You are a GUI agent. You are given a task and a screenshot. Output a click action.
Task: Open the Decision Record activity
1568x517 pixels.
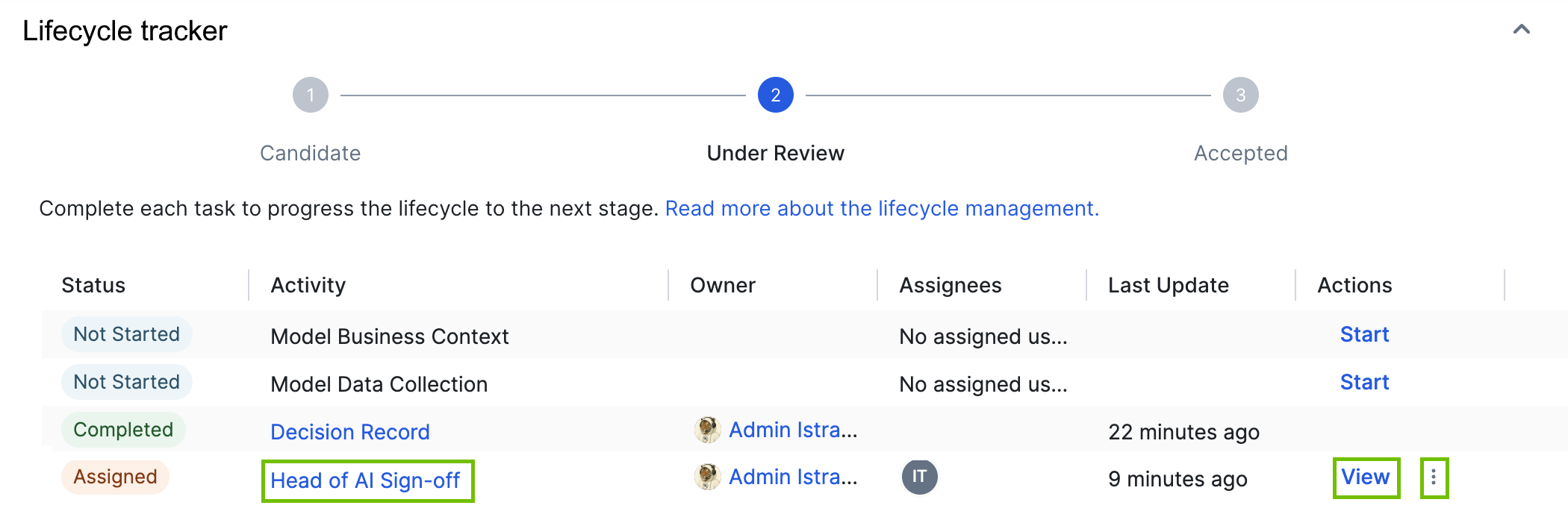349,432
